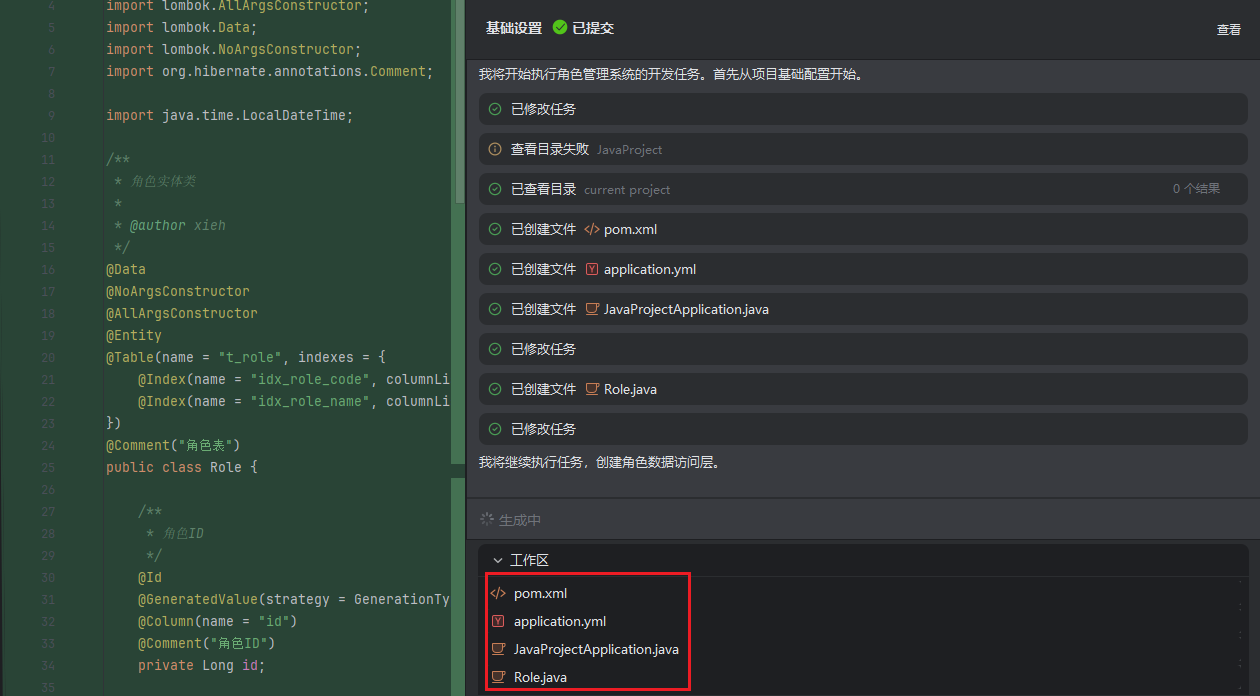Screen dimensions: 1260x696
Task: Click the Java icon beside JavaProjectApplication.java in 工作区
Action: point(498,649)
